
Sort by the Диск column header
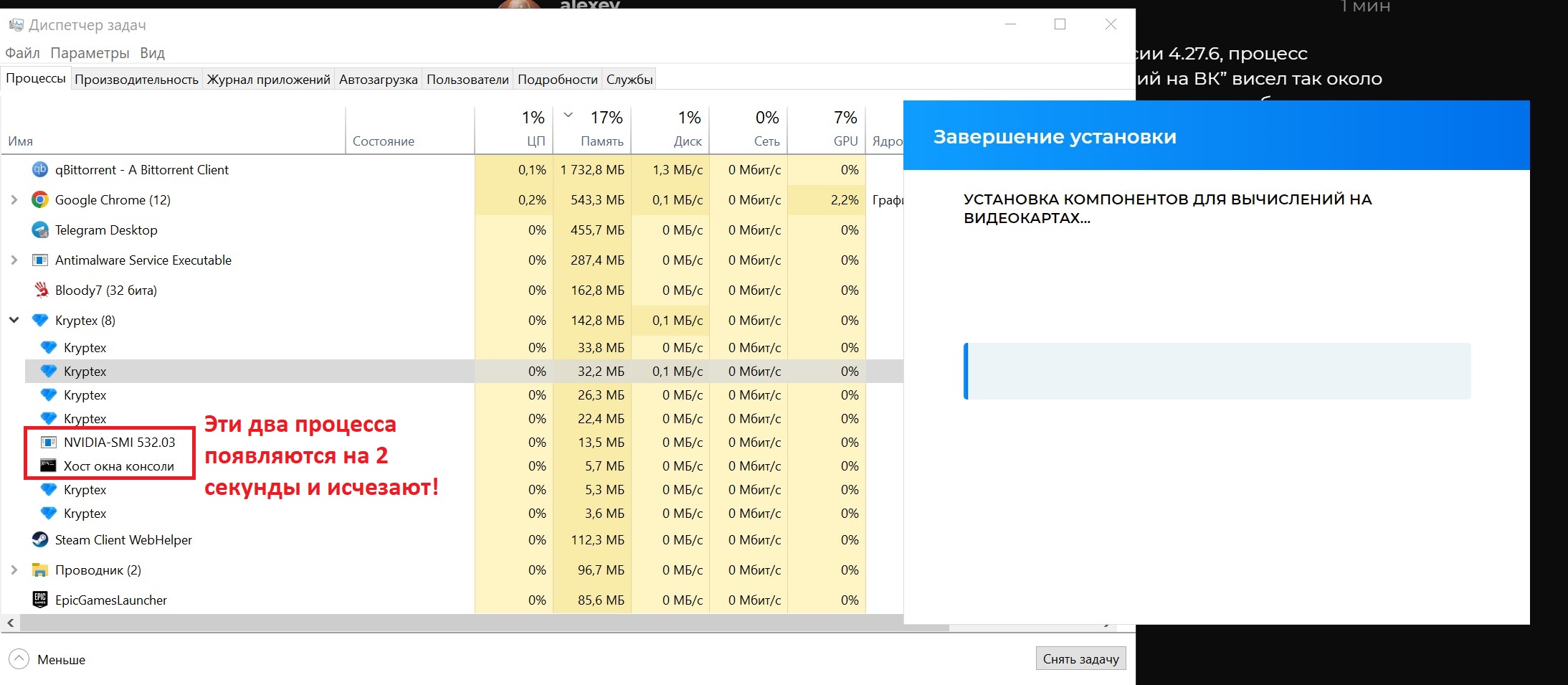(x=670, y=130)
